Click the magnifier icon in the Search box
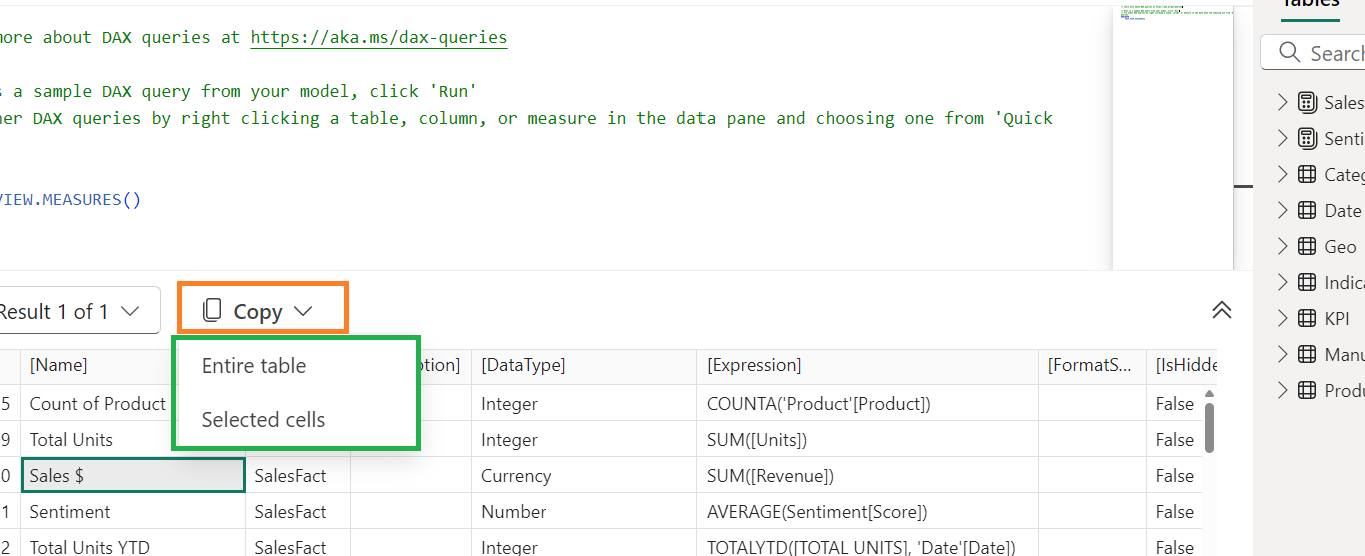Viewport: 1365px width, 556px height. click(1290, 53)
